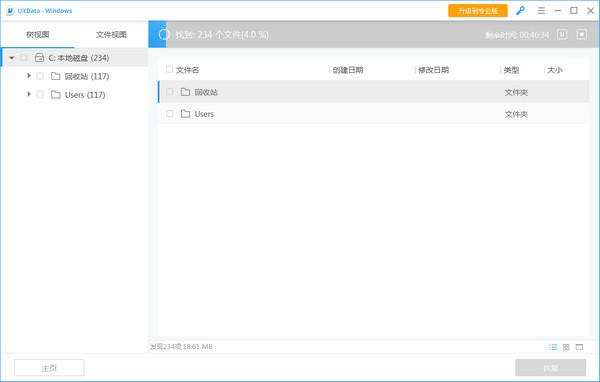Check the 回收站 row checkbox in file list

[170, 92]
